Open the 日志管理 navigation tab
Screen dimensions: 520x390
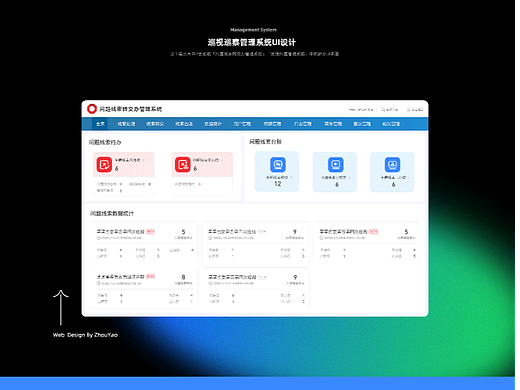(x=303, y=124)
